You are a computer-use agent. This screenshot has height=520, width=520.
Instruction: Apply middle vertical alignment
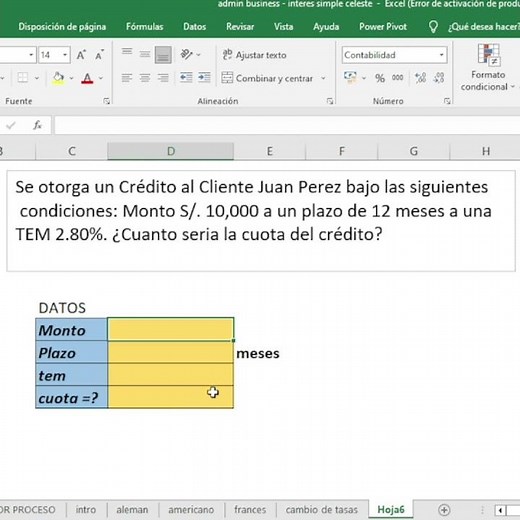pos(145,54)
